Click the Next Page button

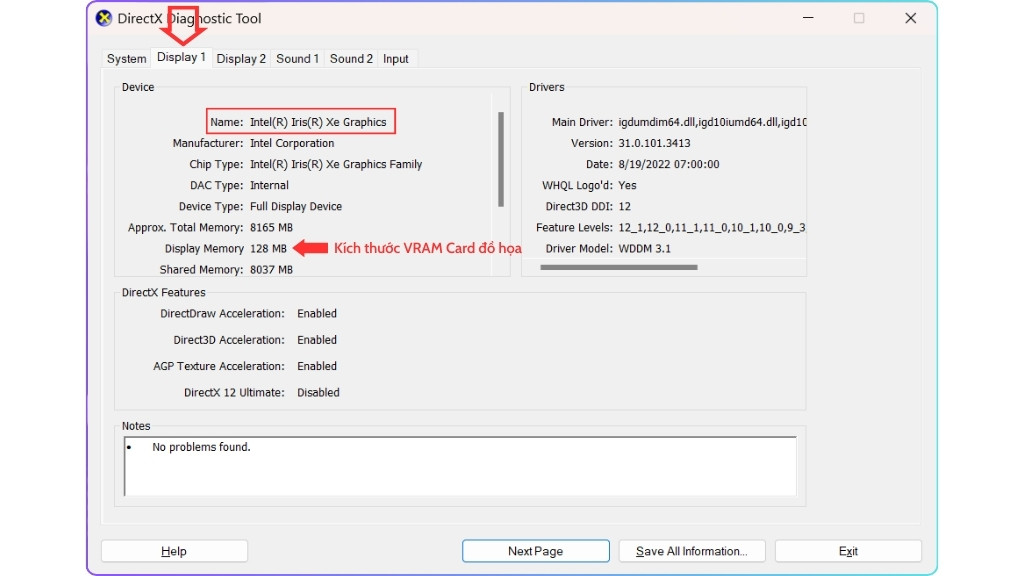click(x=535, y=550)
